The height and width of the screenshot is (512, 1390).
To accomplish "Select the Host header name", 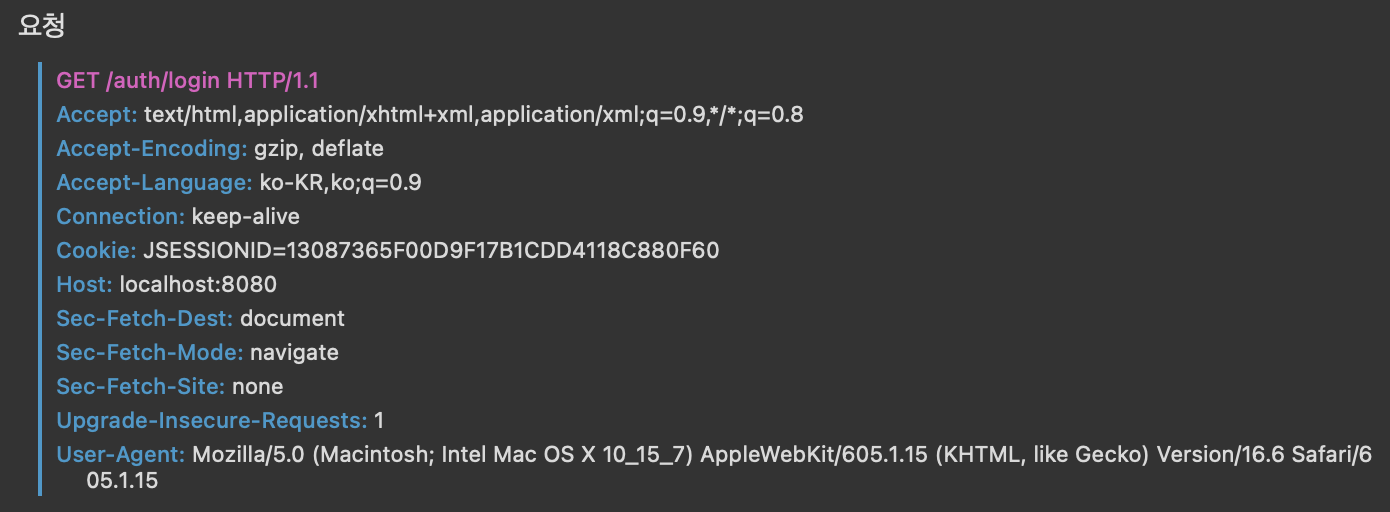I will [x=84, y=285].
